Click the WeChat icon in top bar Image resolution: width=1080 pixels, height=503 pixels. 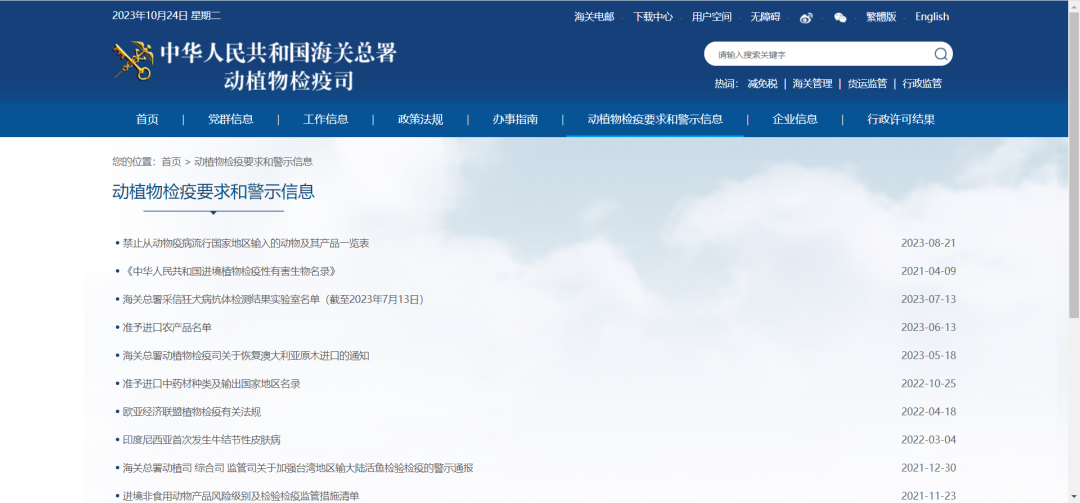[x=840, y=17]
